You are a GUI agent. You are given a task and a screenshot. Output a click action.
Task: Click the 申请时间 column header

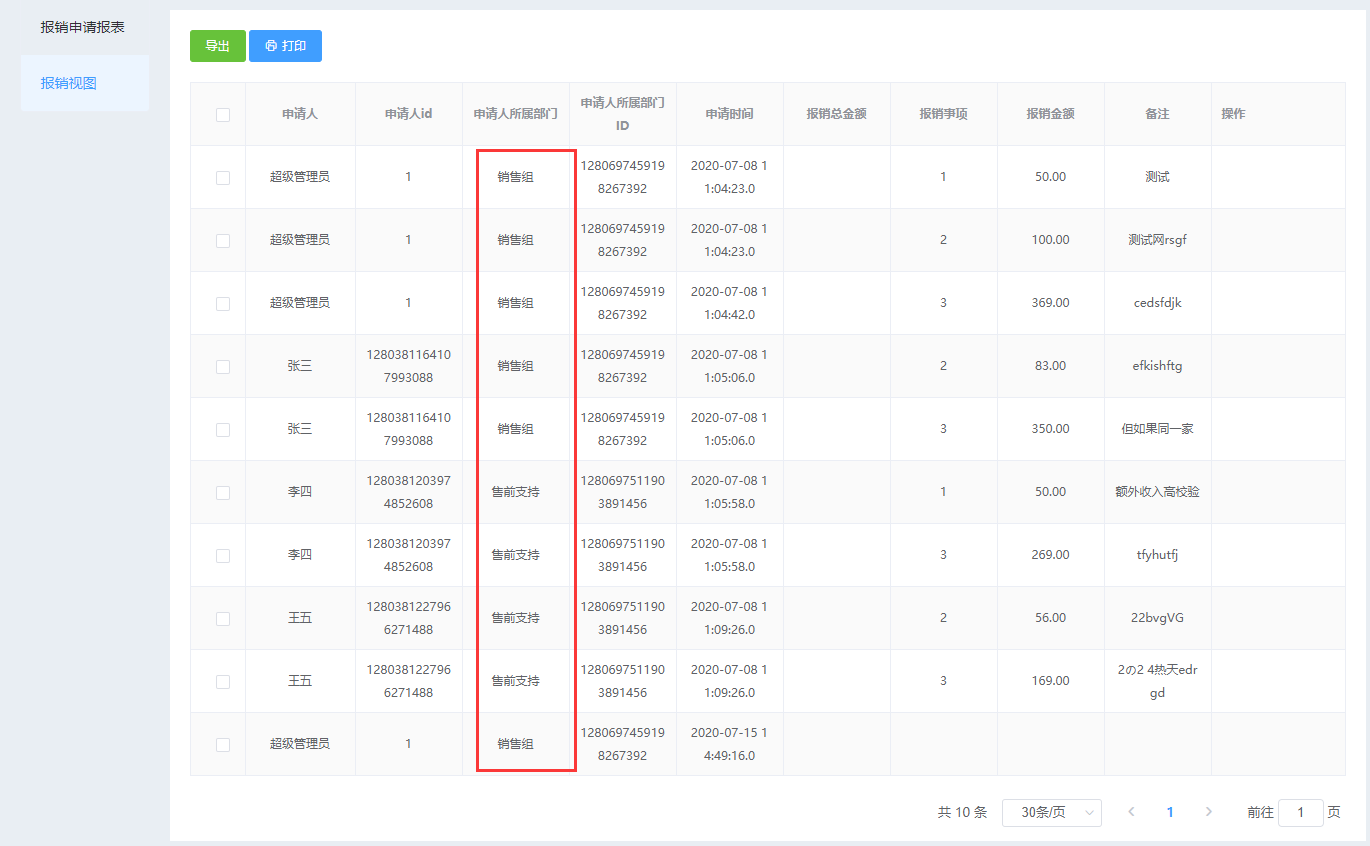(x=729, y=114)
